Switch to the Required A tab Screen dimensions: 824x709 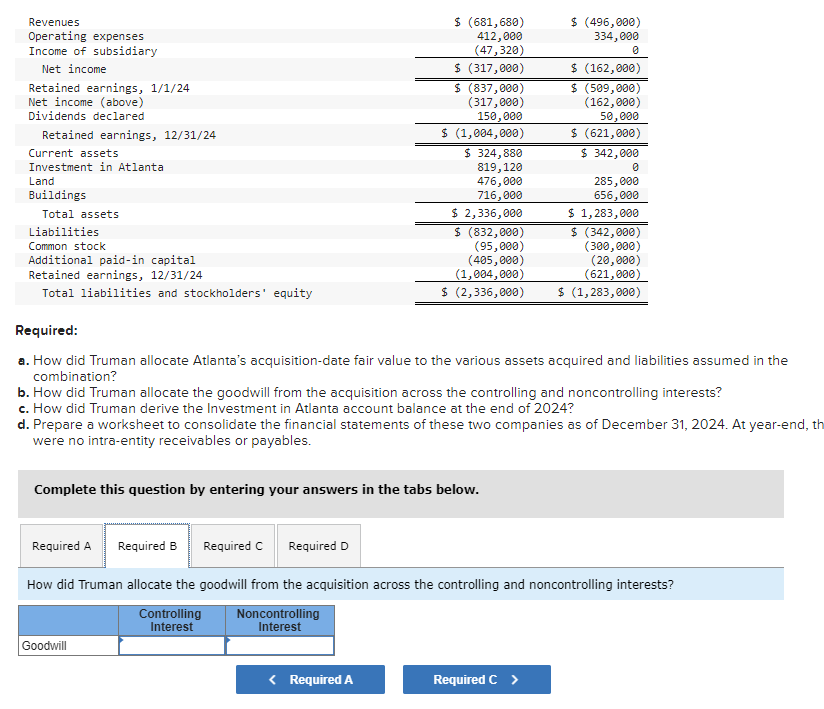click(x=61, y=545)
